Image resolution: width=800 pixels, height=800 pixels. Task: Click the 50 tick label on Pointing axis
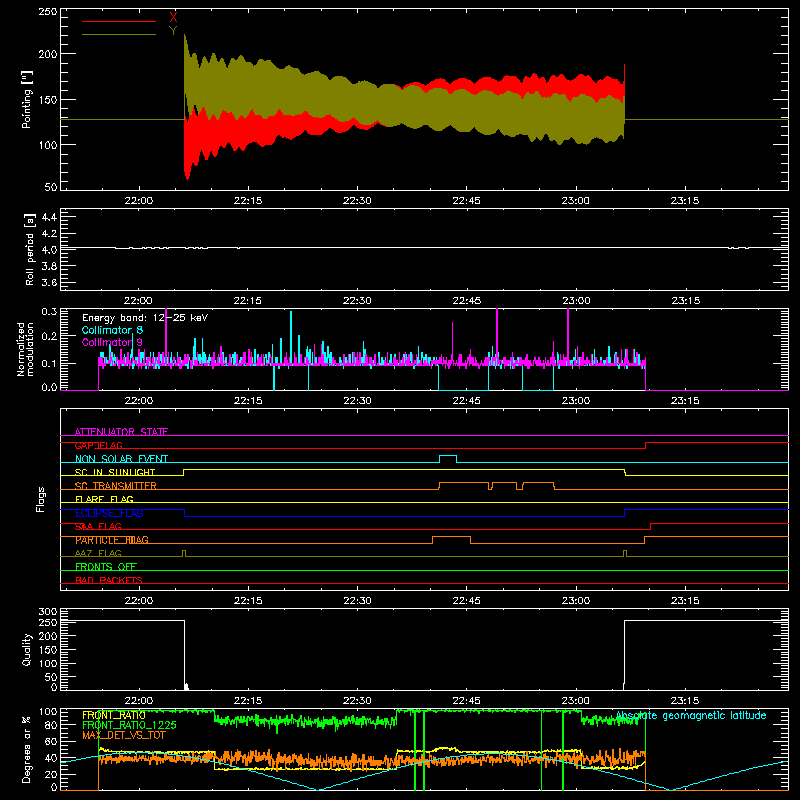click(x=51, y=187)
